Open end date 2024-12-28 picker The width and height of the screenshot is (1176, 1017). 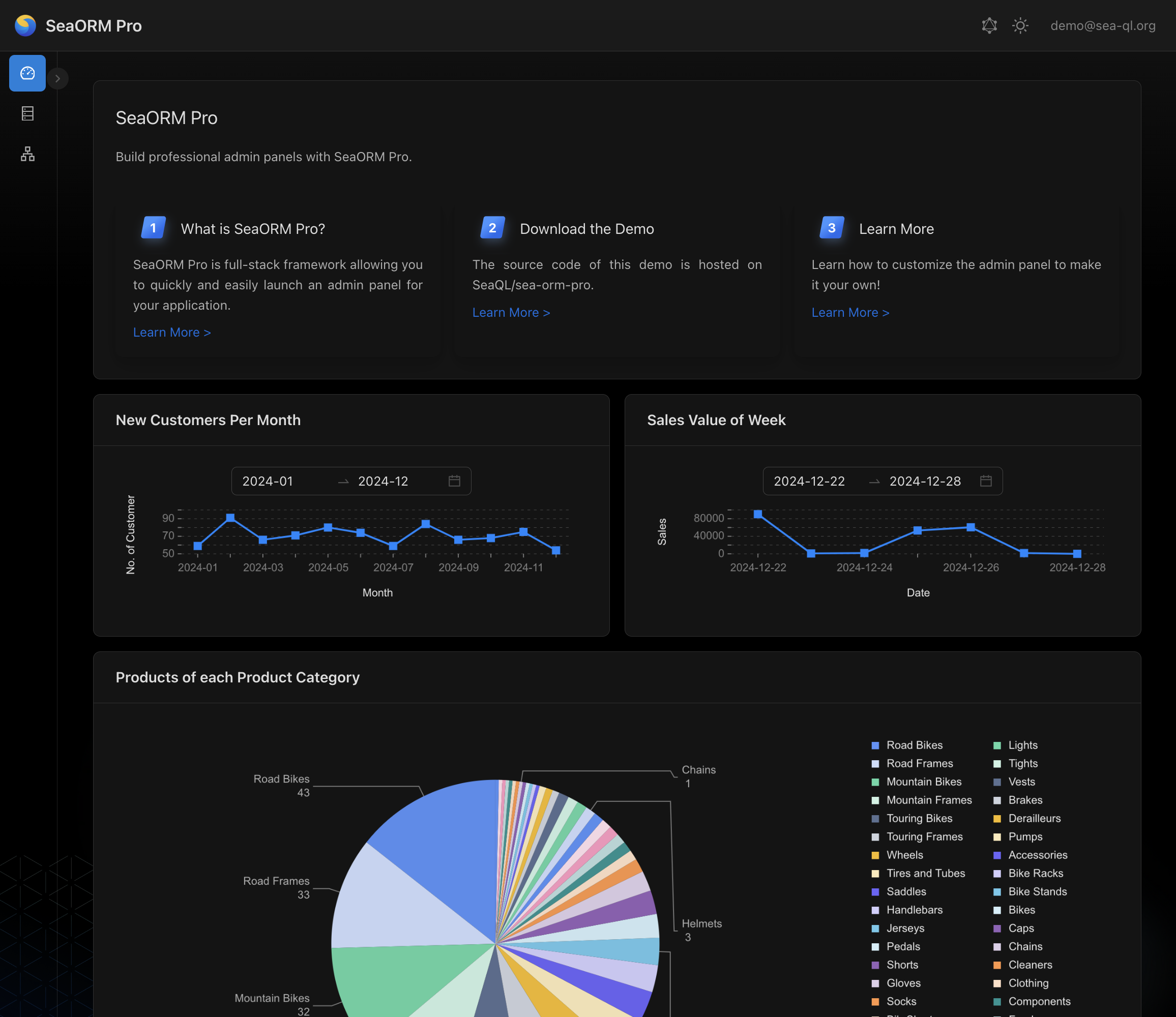925,481
